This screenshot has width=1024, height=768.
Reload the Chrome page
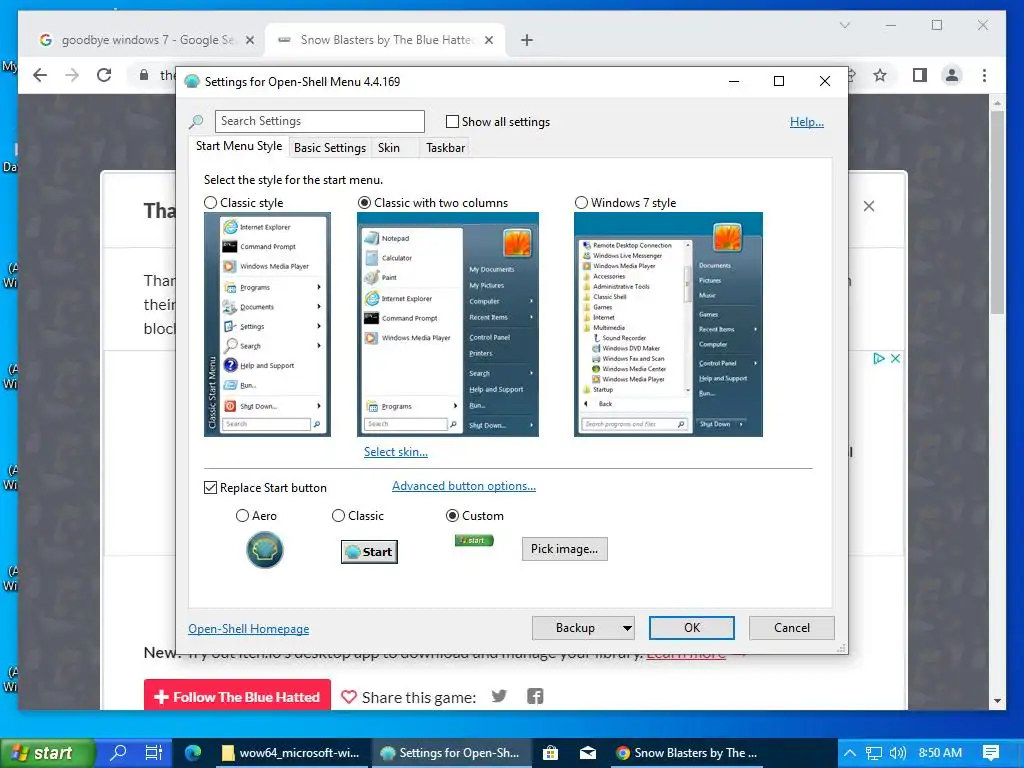click(x=104, y=75)
